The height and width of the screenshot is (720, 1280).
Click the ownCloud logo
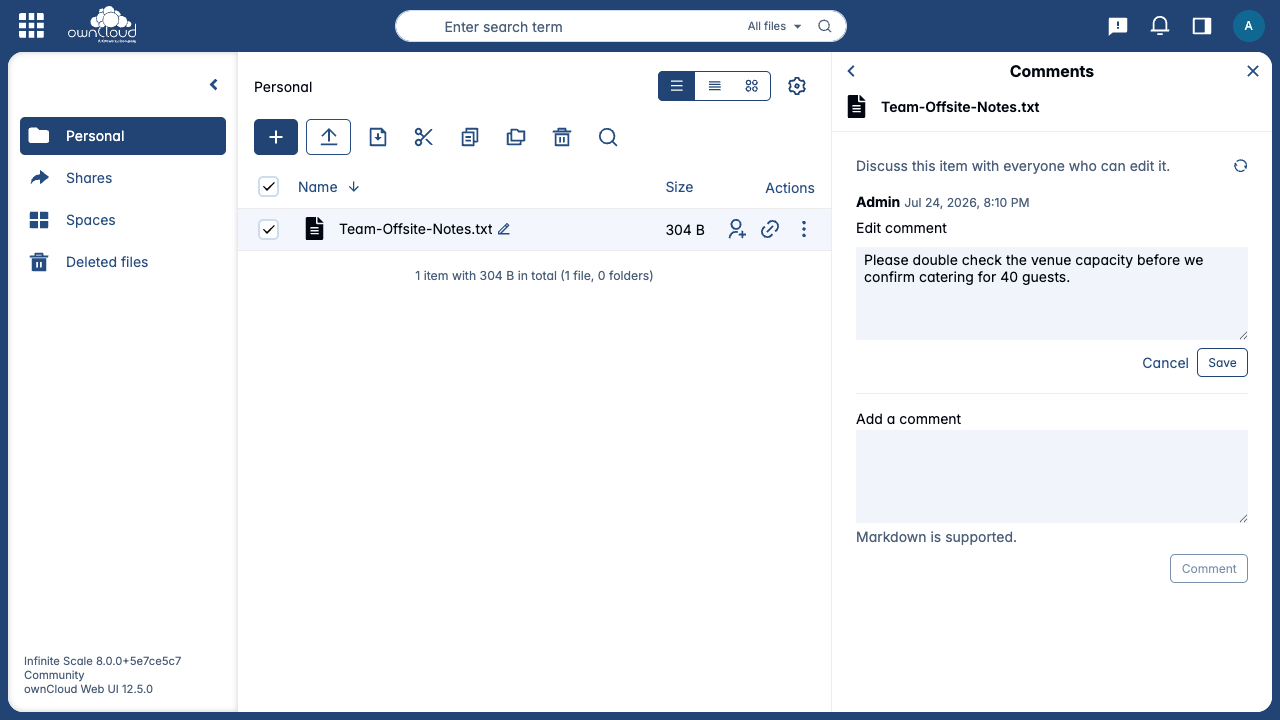coord(102,26)
